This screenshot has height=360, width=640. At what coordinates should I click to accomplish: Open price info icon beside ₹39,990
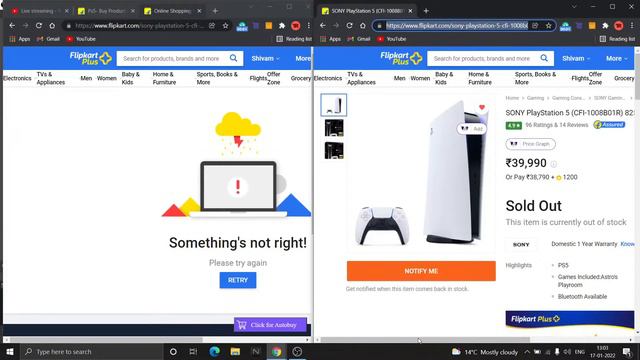point(553,164)
